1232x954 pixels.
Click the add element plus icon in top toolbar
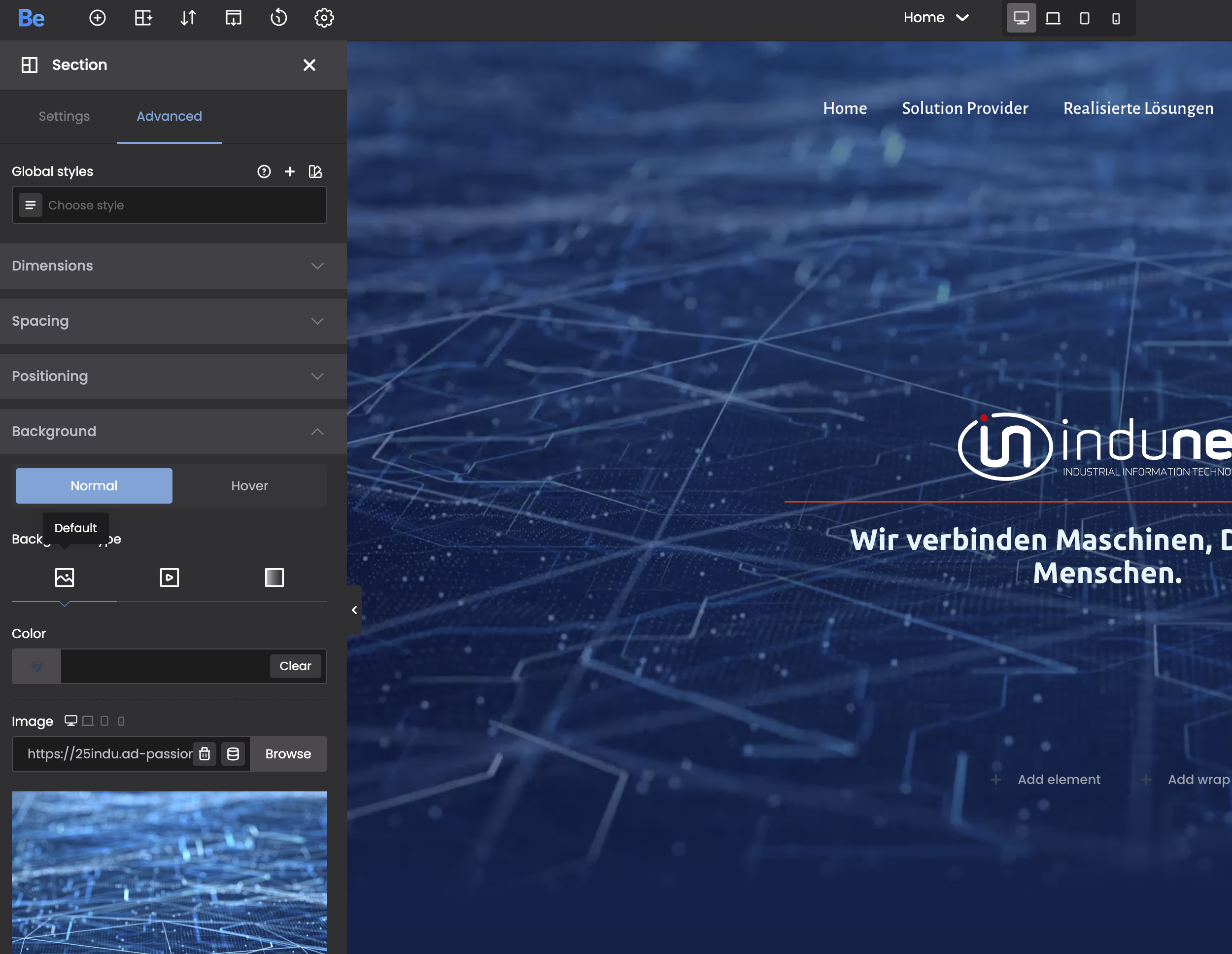98,18
